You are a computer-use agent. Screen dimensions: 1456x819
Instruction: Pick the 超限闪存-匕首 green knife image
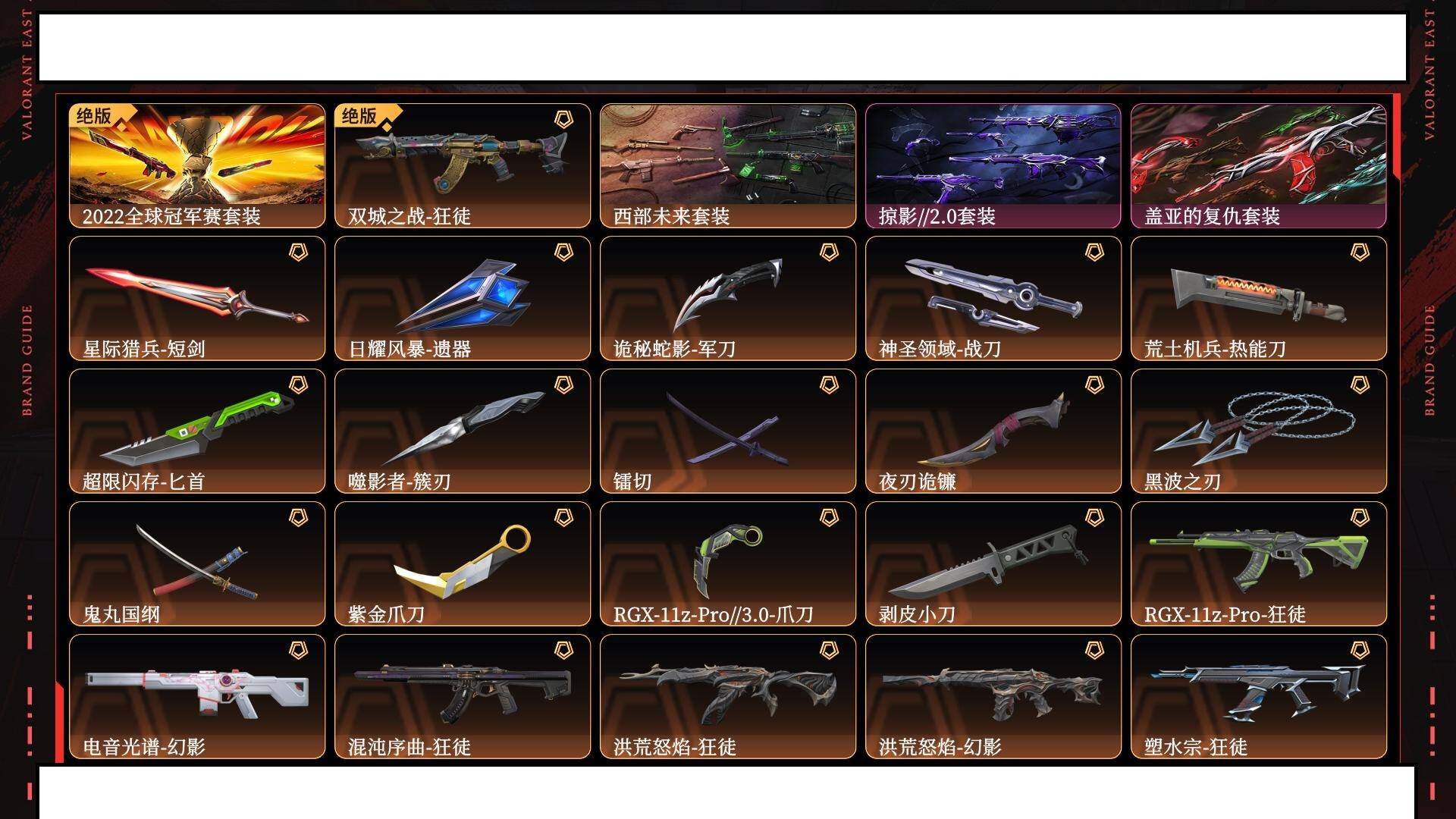click(x=197, y=428)
